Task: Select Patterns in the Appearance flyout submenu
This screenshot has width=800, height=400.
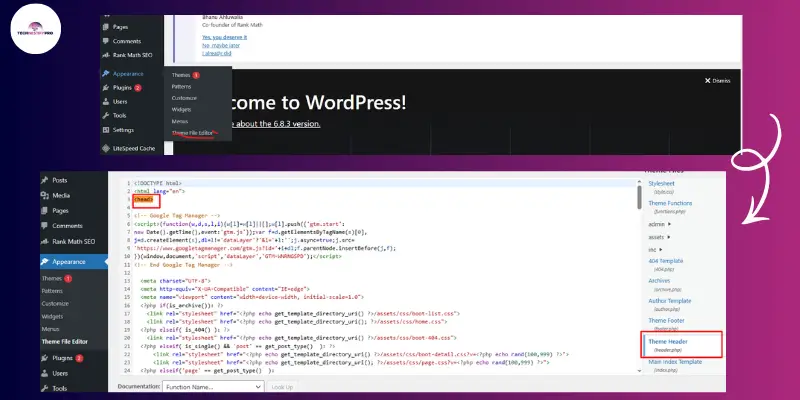Action: (x=182, y=87)
